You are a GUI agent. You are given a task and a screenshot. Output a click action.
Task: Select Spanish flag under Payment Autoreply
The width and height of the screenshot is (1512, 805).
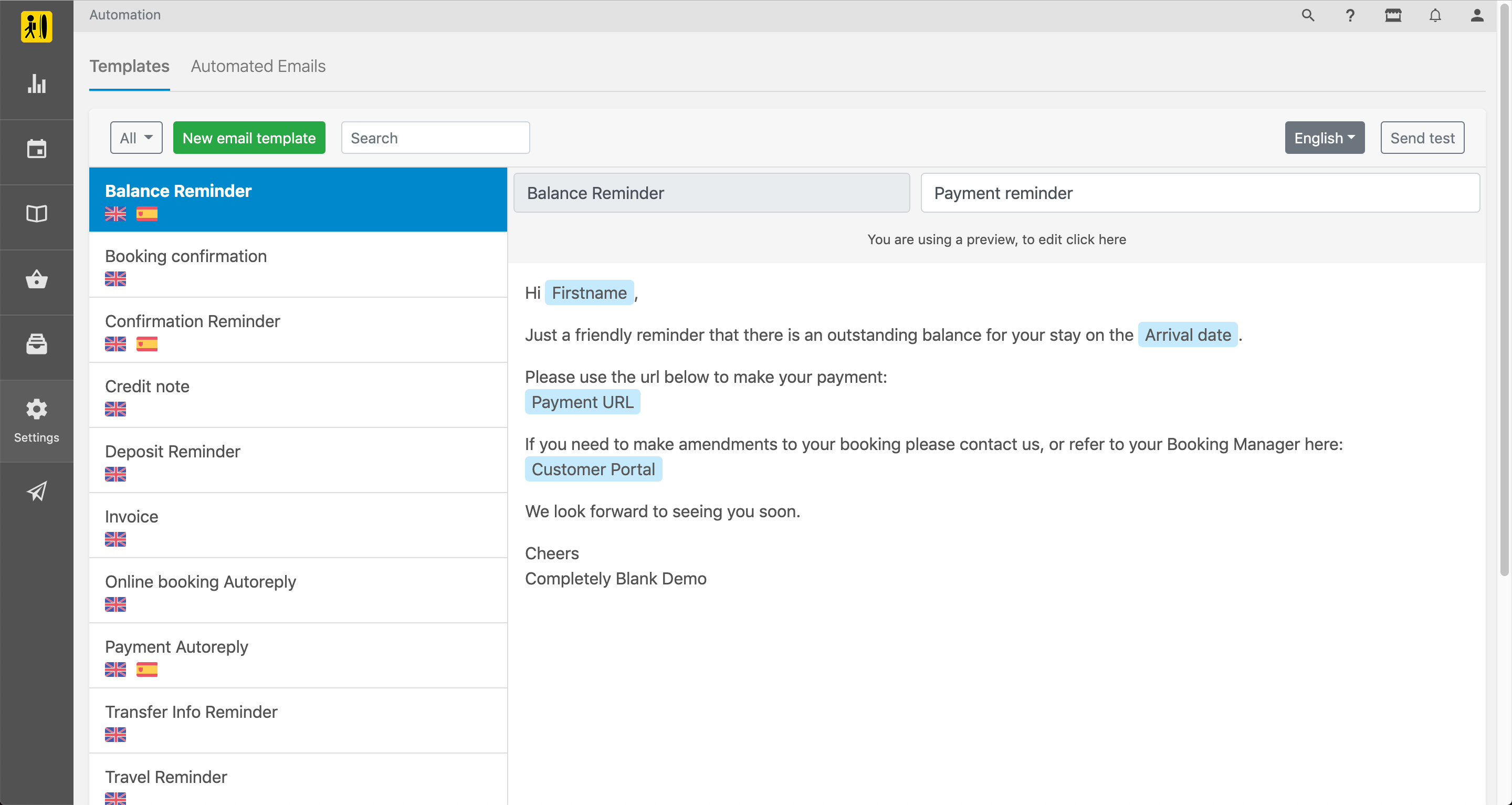[x=147, y=670]
